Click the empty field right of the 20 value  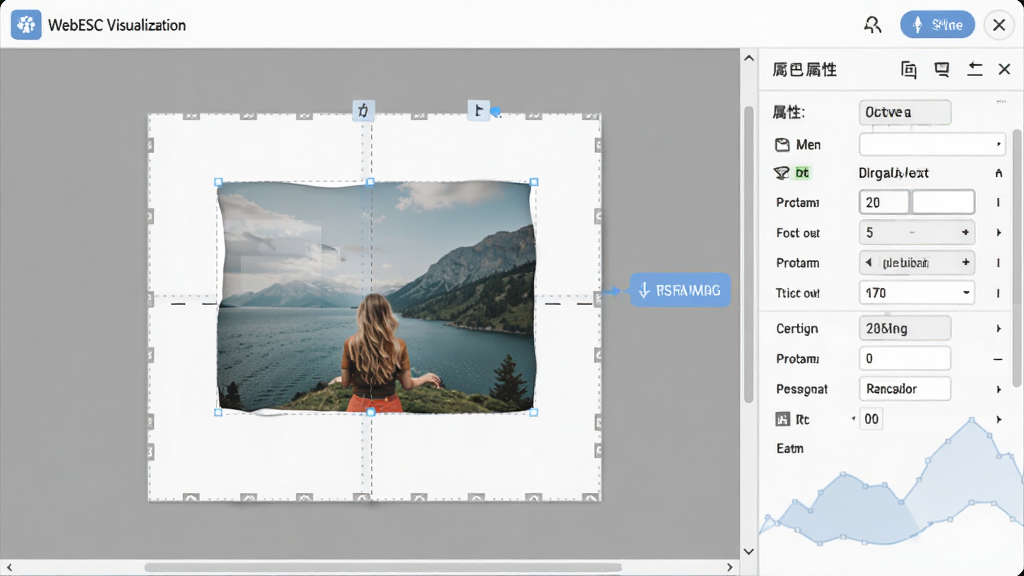(x=943, y=202)
